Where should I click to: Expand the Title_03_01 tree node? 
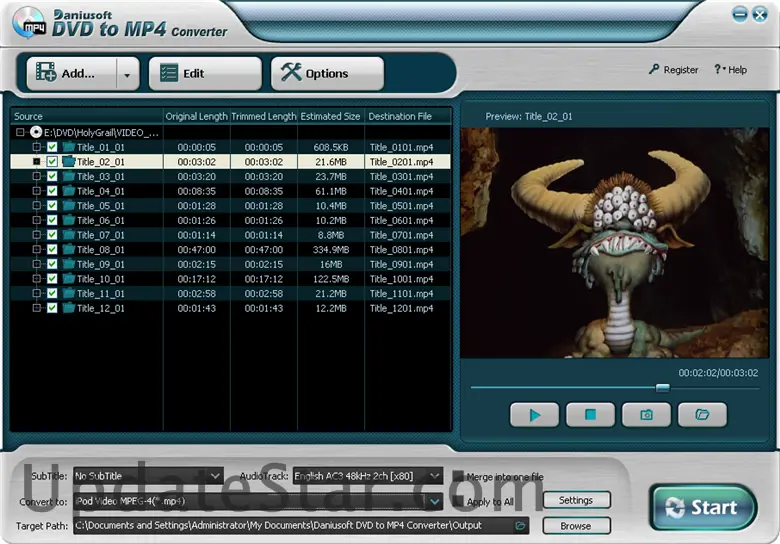point(36,176)
